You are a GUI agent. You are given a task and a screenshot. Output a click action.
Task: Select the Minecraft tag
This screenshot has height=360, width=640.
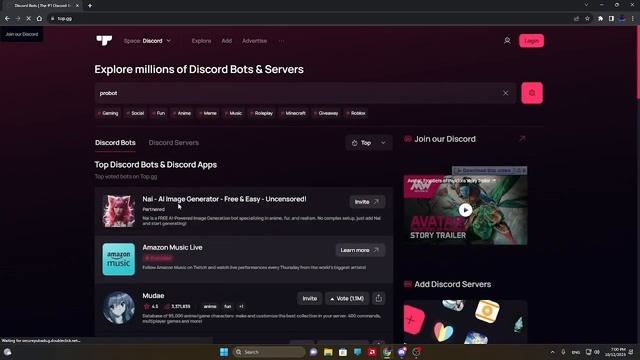click(x=293, y=113)
